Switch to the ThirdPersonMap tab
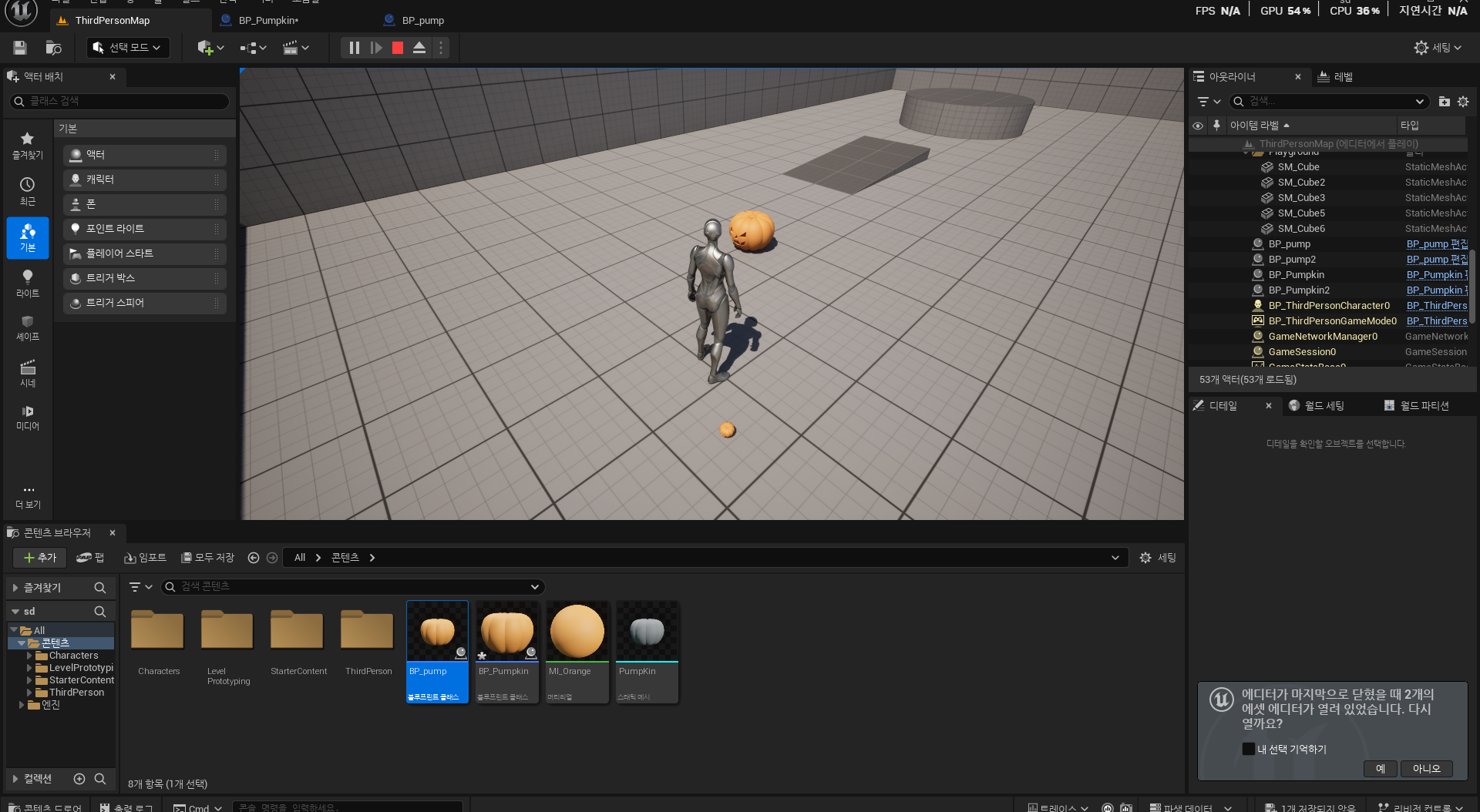The image size is (1480, 812). pyautogui.click(x=112, y=20)
